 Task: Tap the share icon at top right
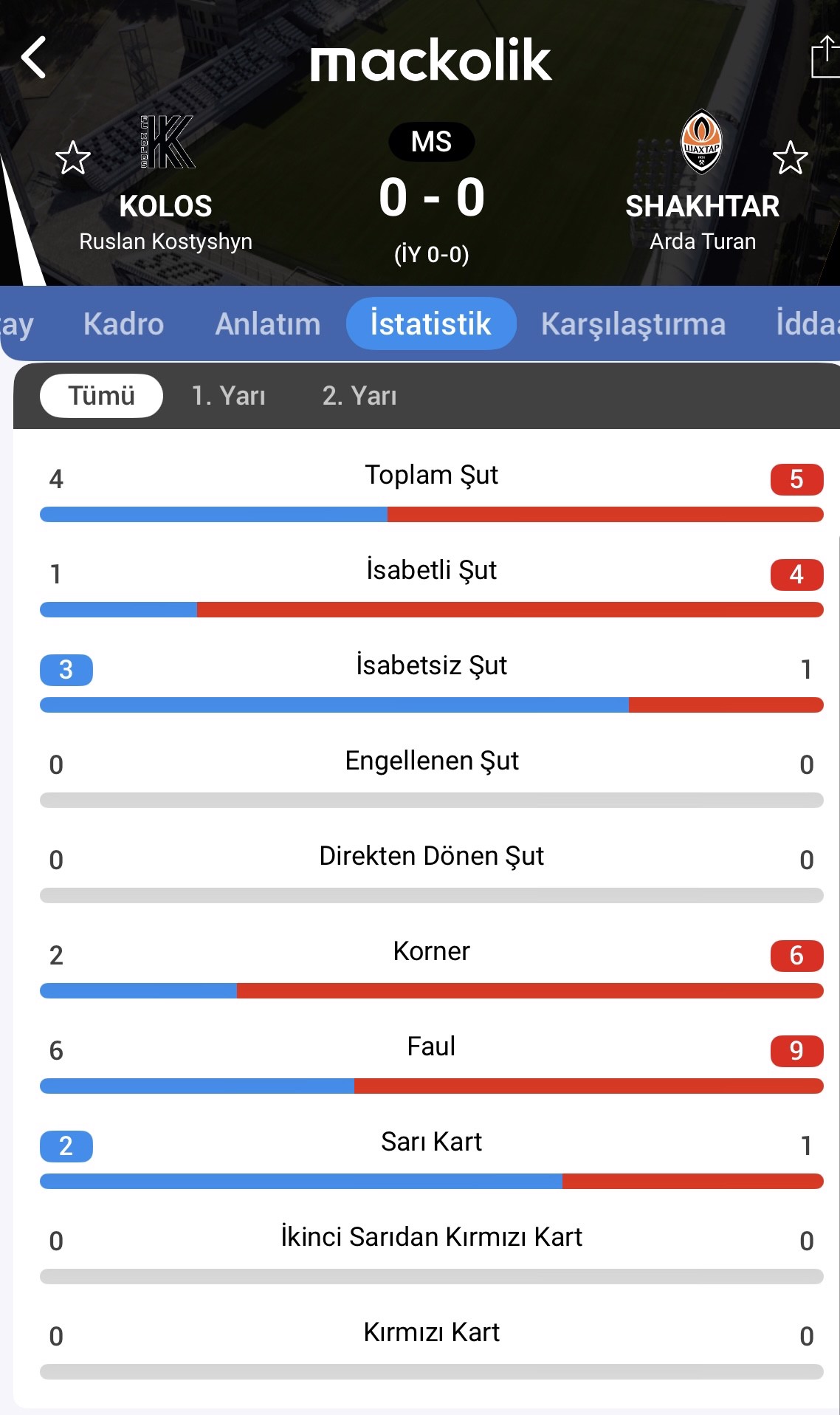pos(825,58)
